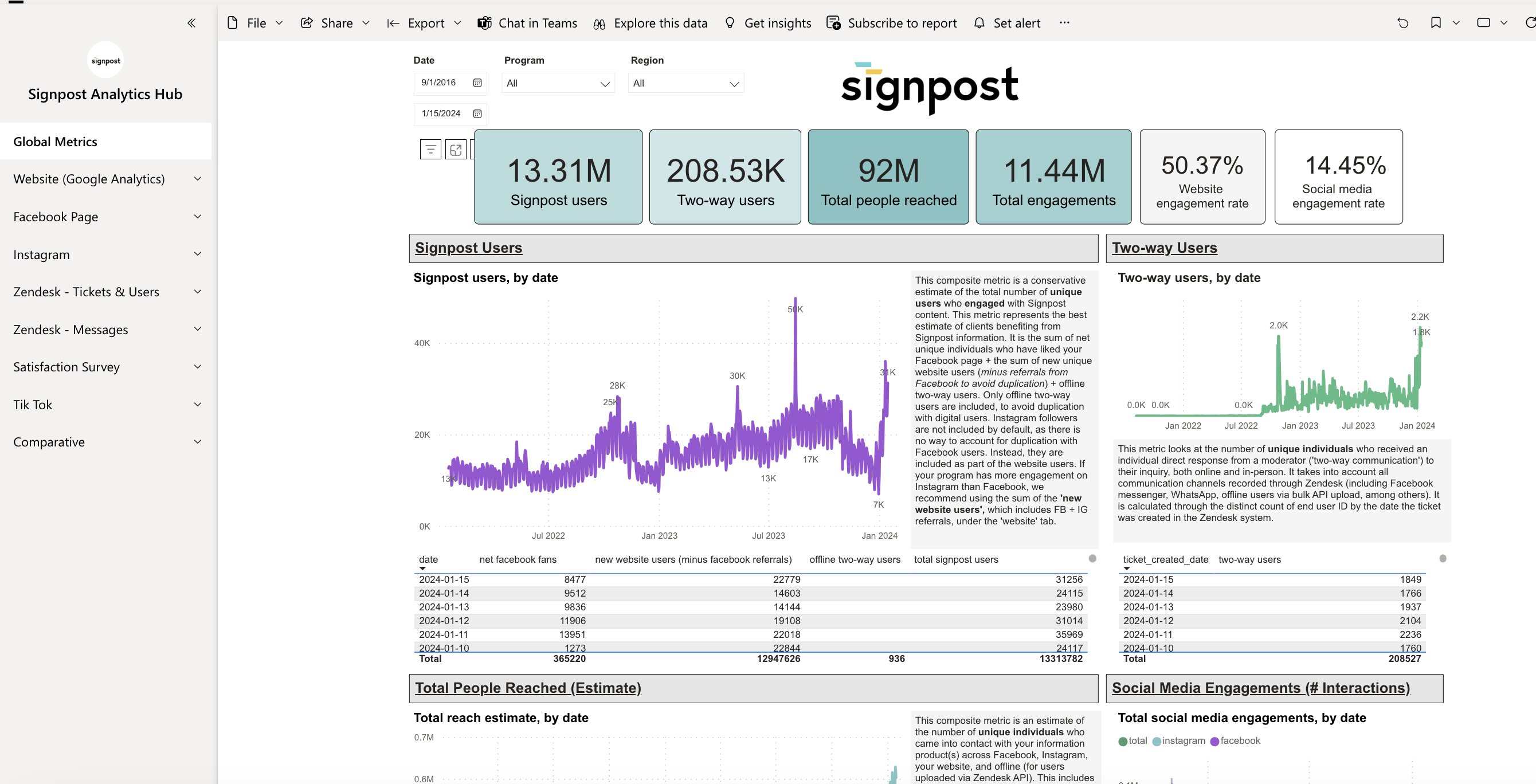
Task: Click Chat in Teams icon
Action: pos(484,23)
